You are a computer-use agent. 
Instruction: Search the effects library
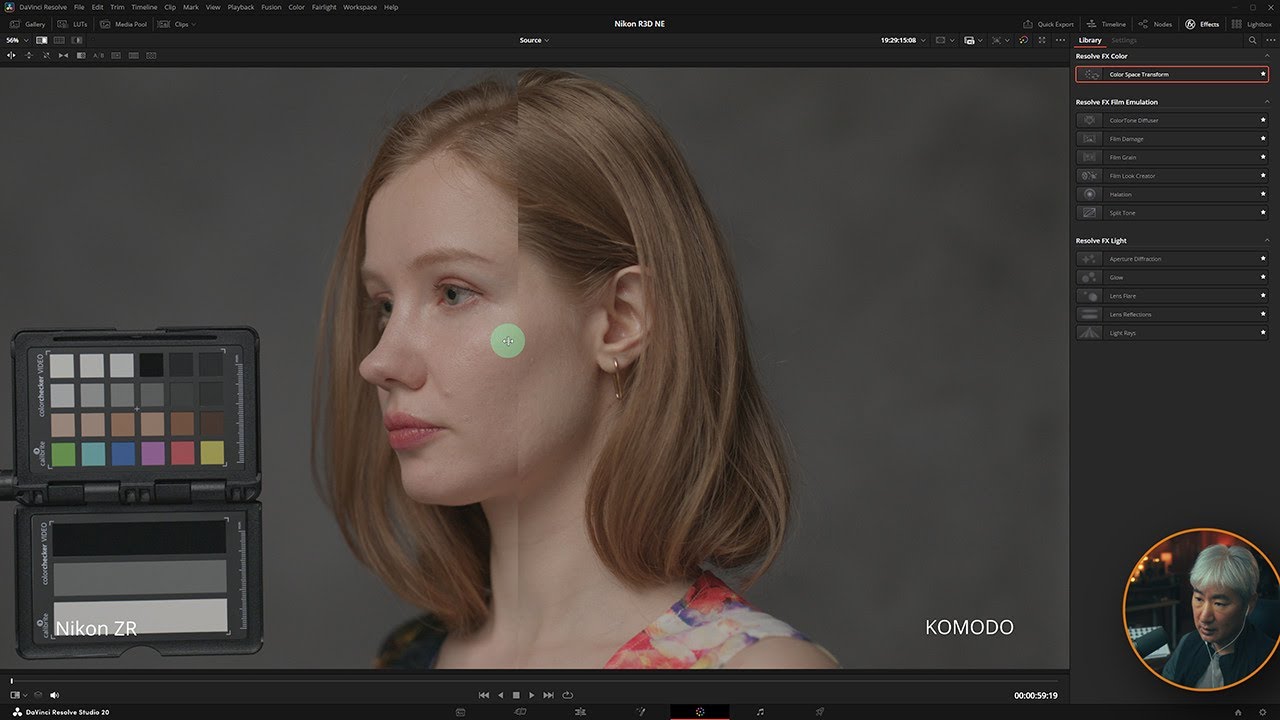pyautogui.click(x=1252, y=40)
